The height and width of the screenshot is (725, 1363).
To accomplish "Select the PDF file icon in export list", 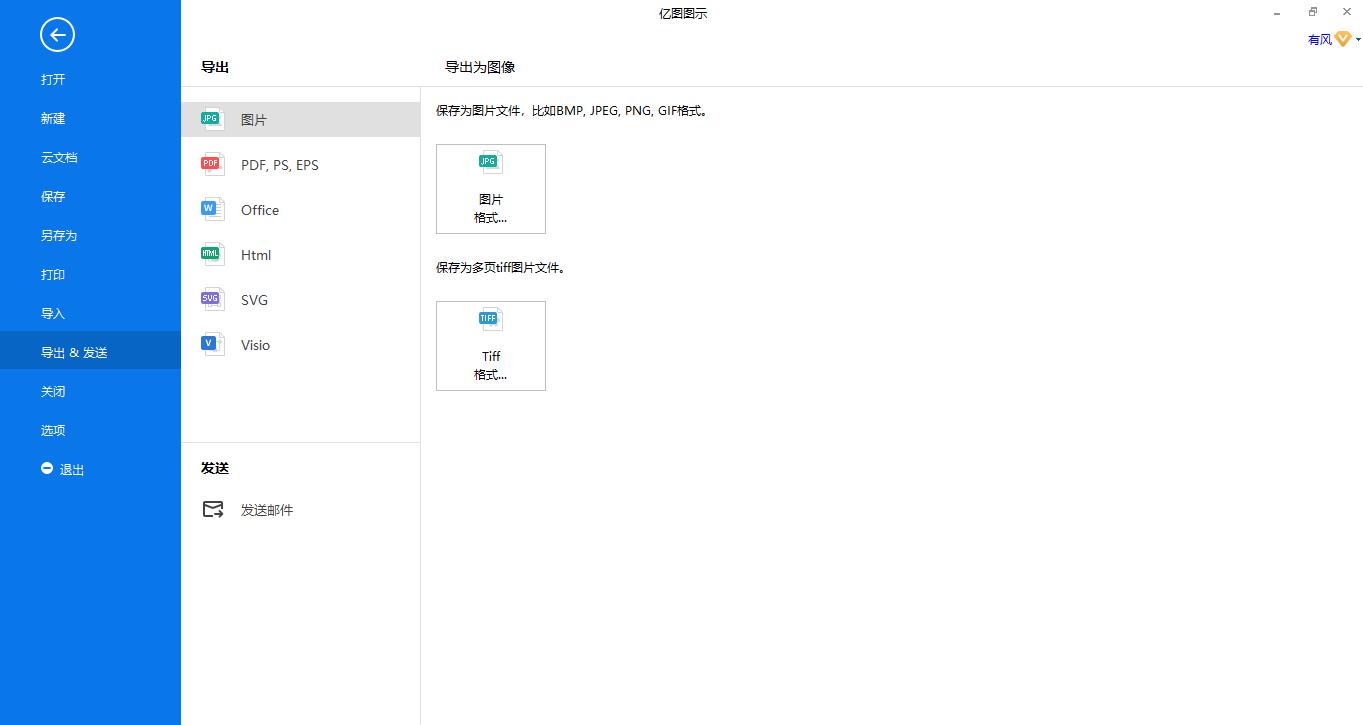I will click(x=212, y=164).
